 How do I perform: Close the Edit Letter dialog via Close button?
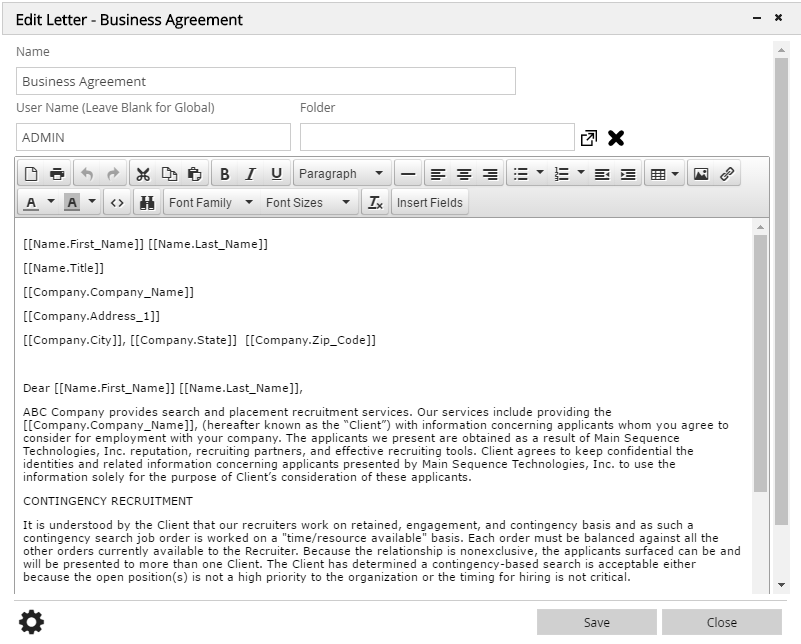click(x=722, y=622)
